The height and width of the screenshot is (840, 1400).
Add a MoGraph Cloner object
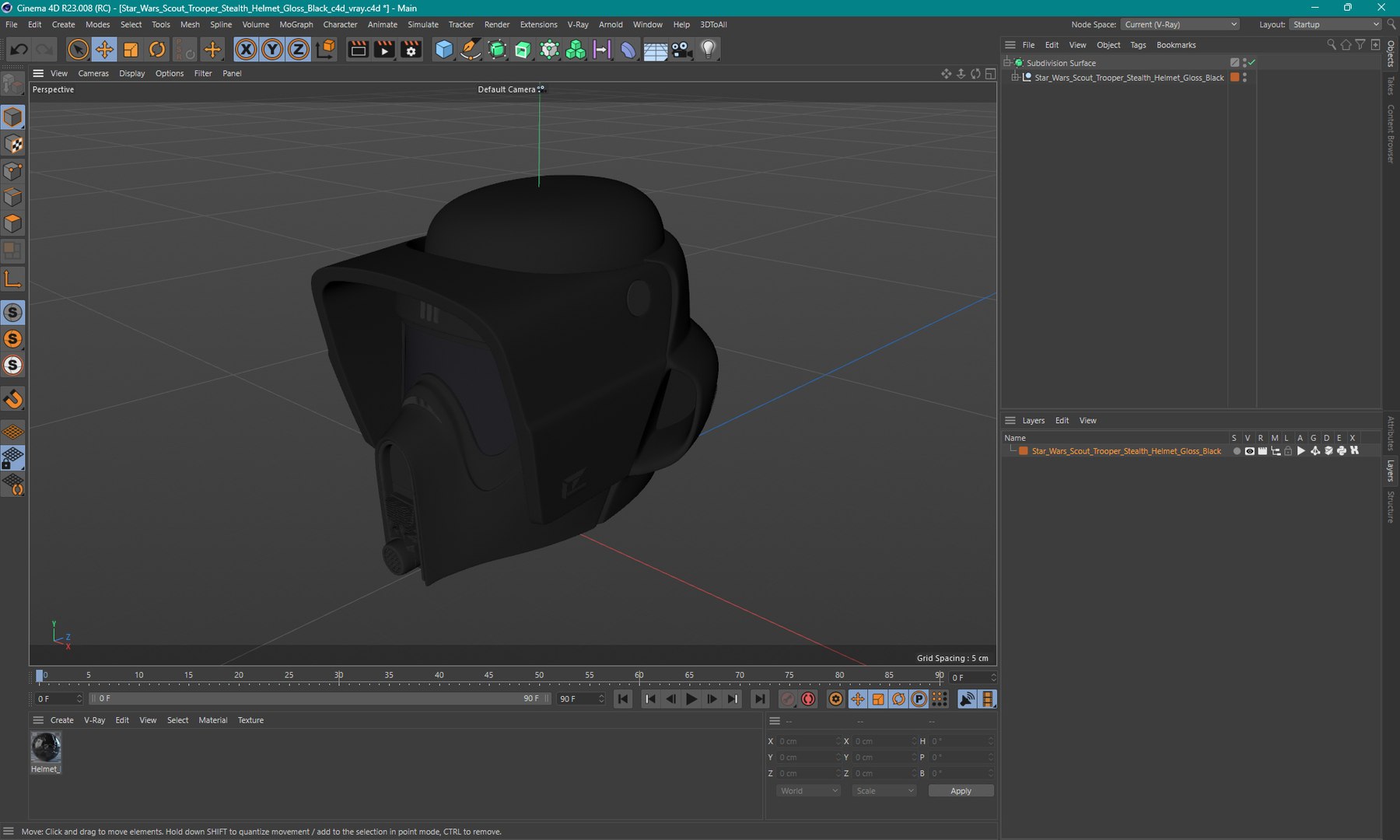[x=576, y=50]
